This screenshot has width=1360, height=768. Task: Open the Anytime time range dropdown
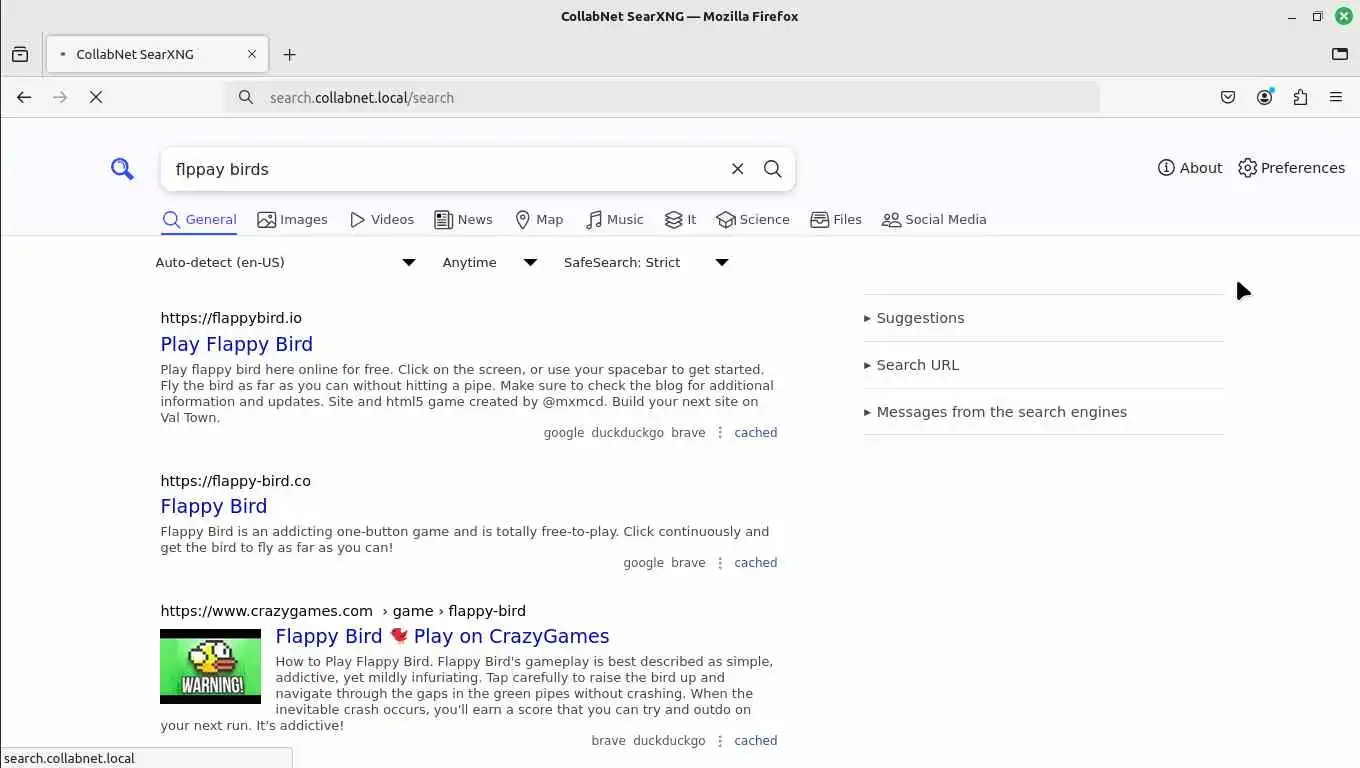[x=490, y=262]
